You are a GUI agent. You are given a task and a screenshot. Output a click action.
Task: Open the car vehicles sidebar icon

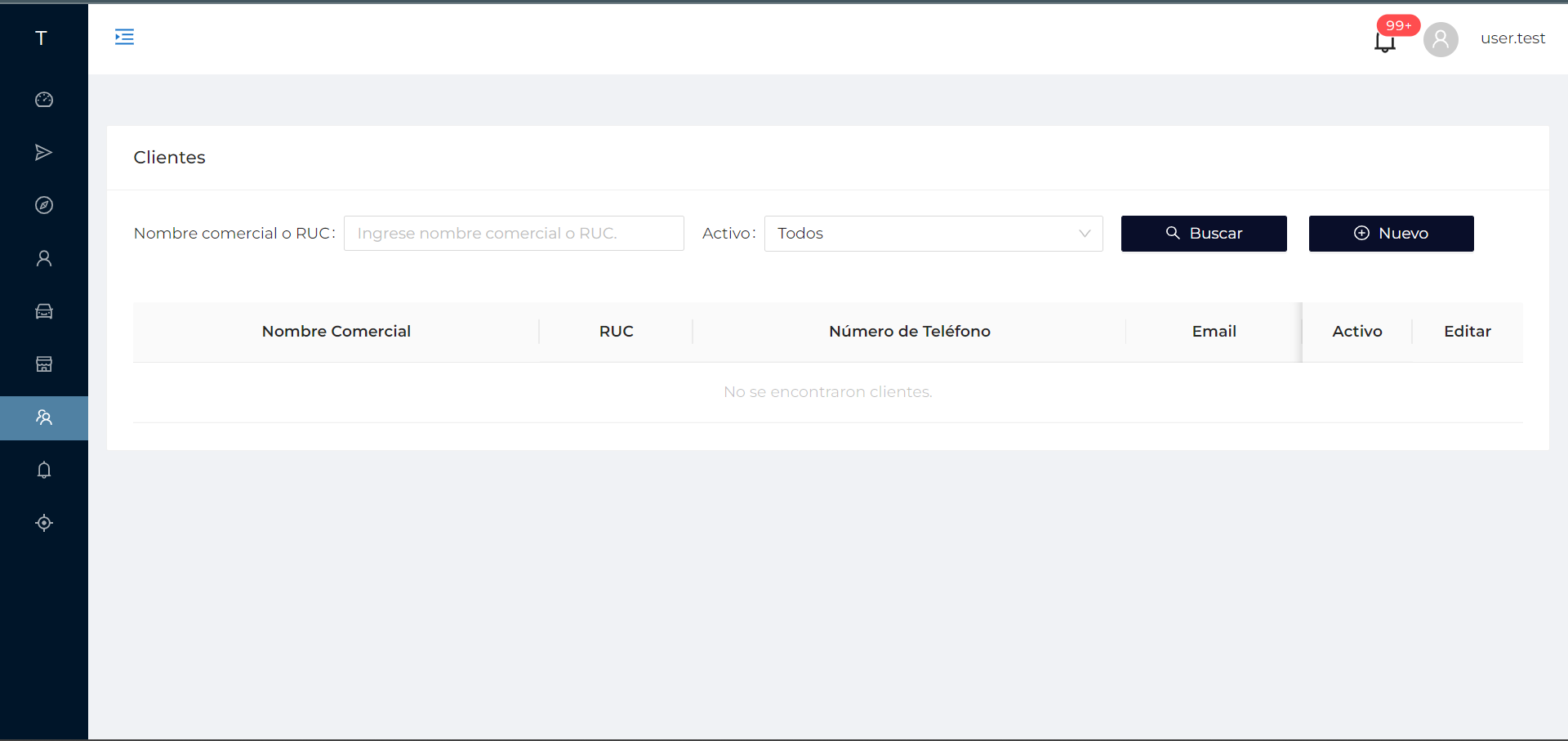[44, 311]
